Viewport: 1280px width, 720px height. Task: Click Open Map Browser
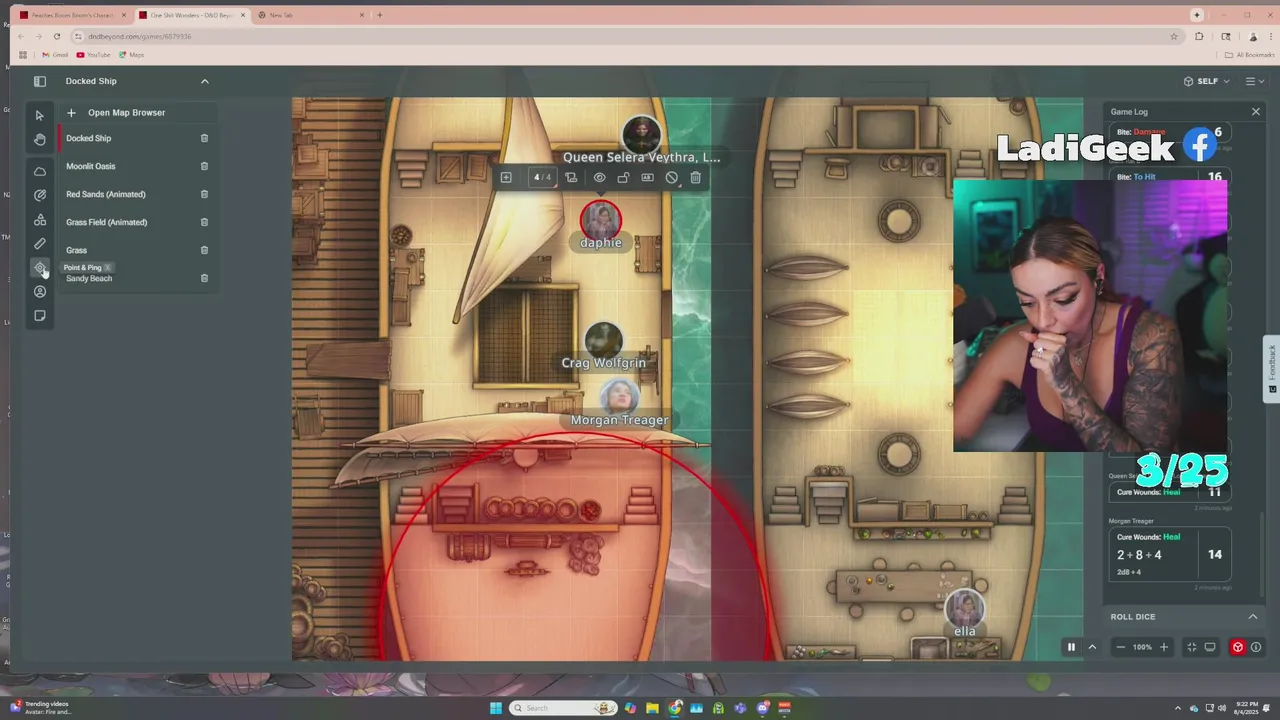click(126, 113)
